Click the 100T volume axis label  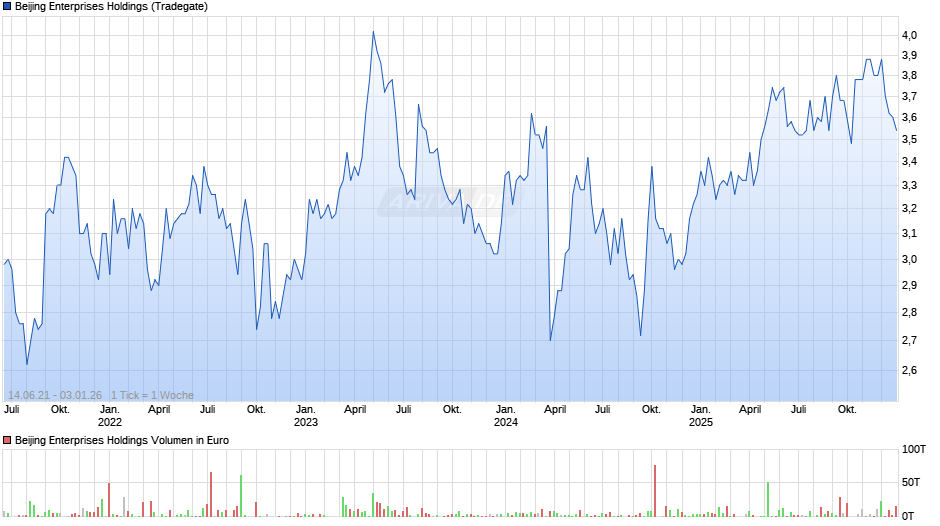pyautogui.click(x=914, y=449)
